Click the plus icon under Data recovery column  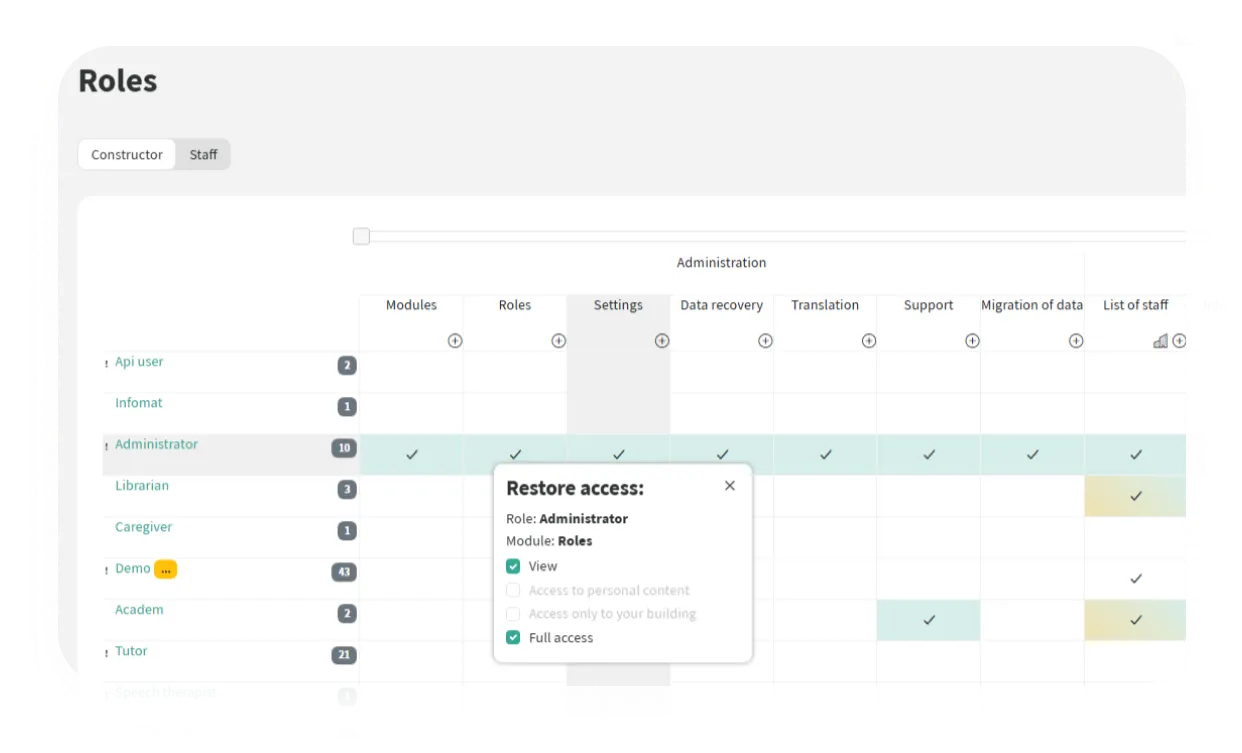tap(765, 341)
